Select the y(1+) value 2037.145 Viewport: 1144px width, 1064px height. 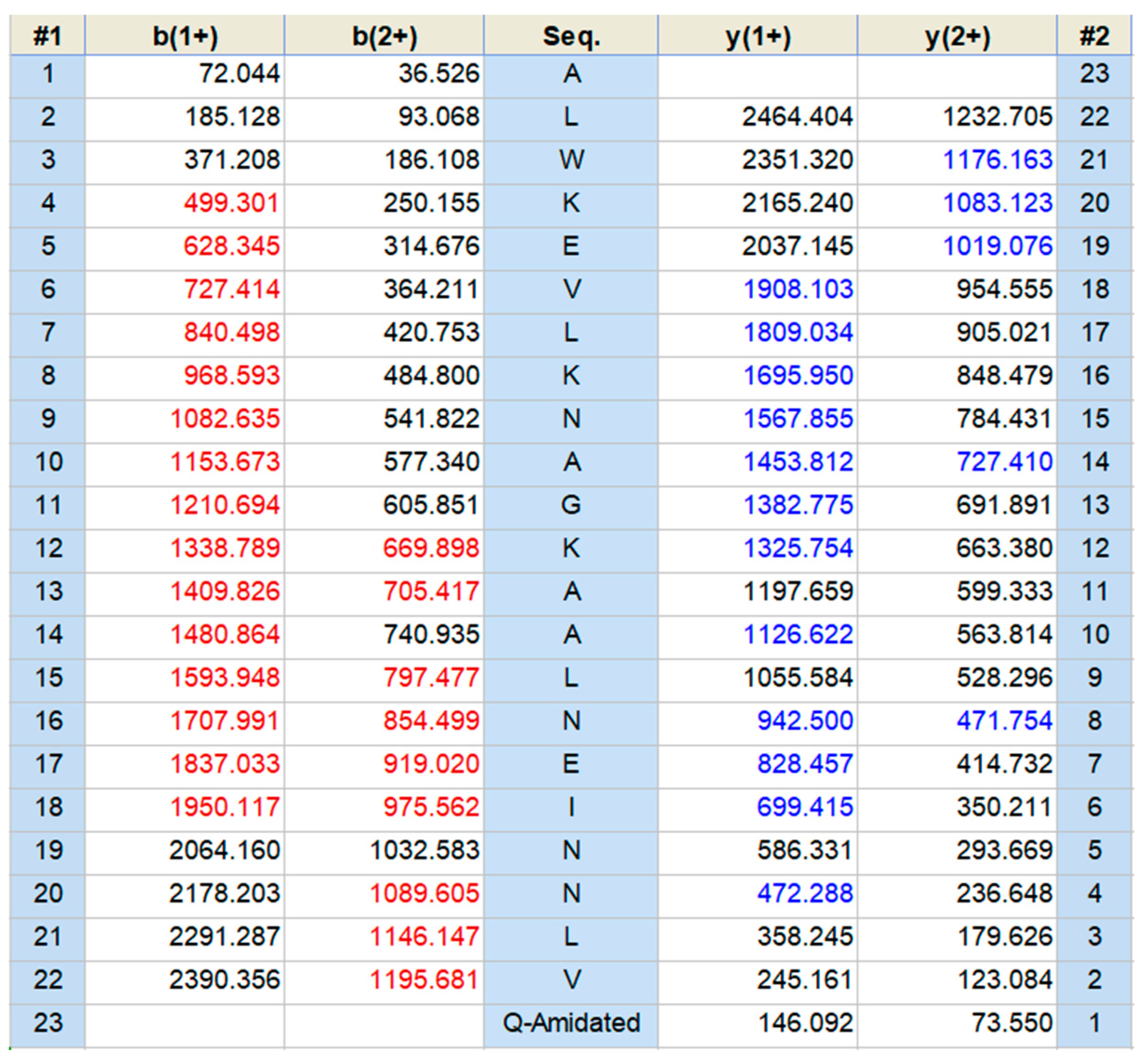point(797,246)
